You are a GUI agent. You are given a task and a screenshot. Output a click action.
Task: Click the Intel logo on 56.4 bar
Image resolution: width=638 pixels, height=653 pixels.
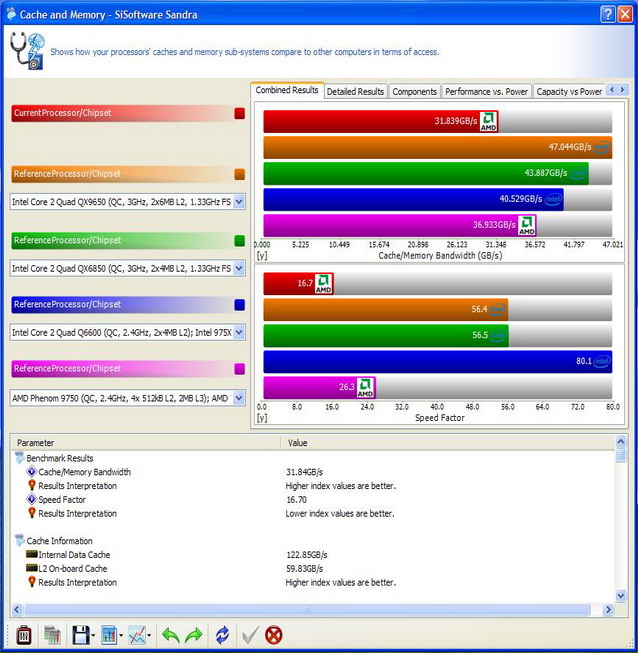[497, 309]
